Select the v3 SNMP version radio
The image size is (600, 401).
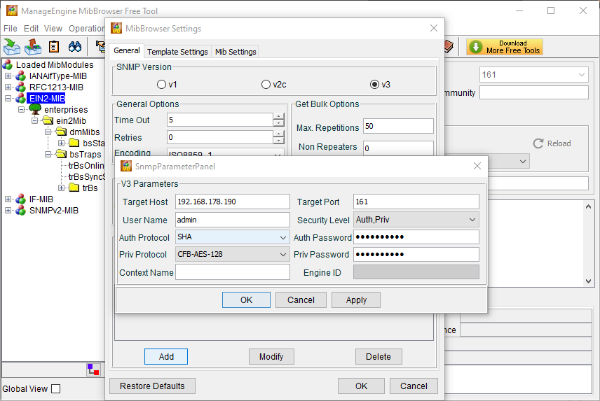(375, 84)
